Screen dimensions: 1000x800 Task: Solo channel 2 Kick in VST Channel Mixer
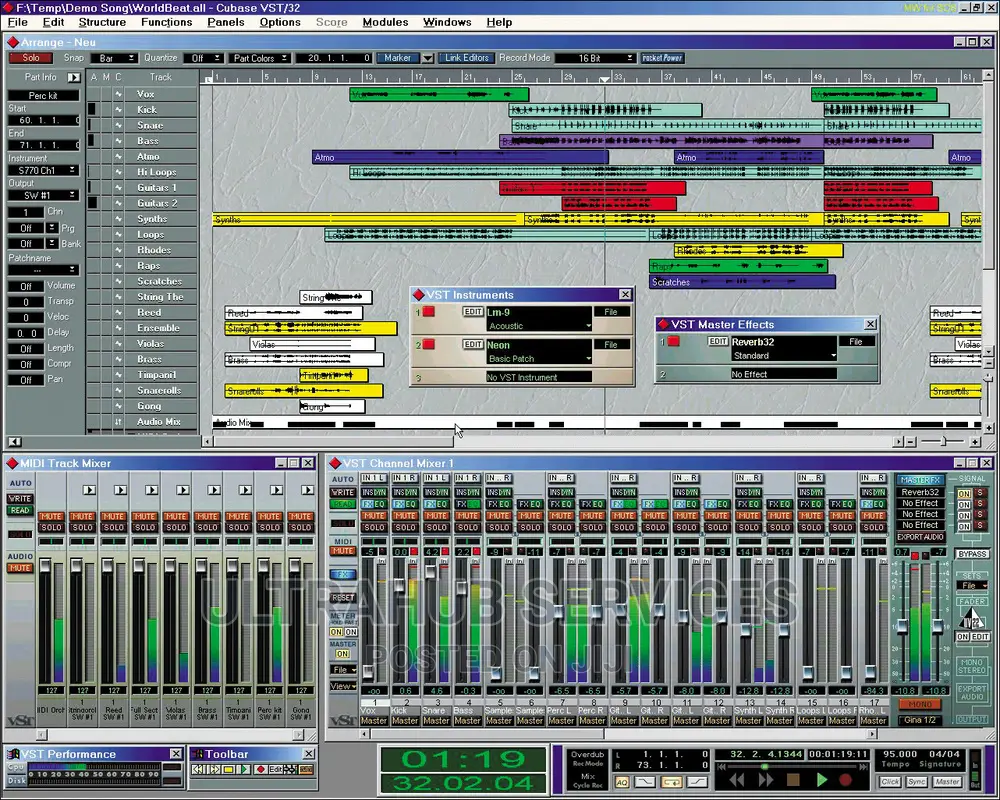tap(405, 528)
